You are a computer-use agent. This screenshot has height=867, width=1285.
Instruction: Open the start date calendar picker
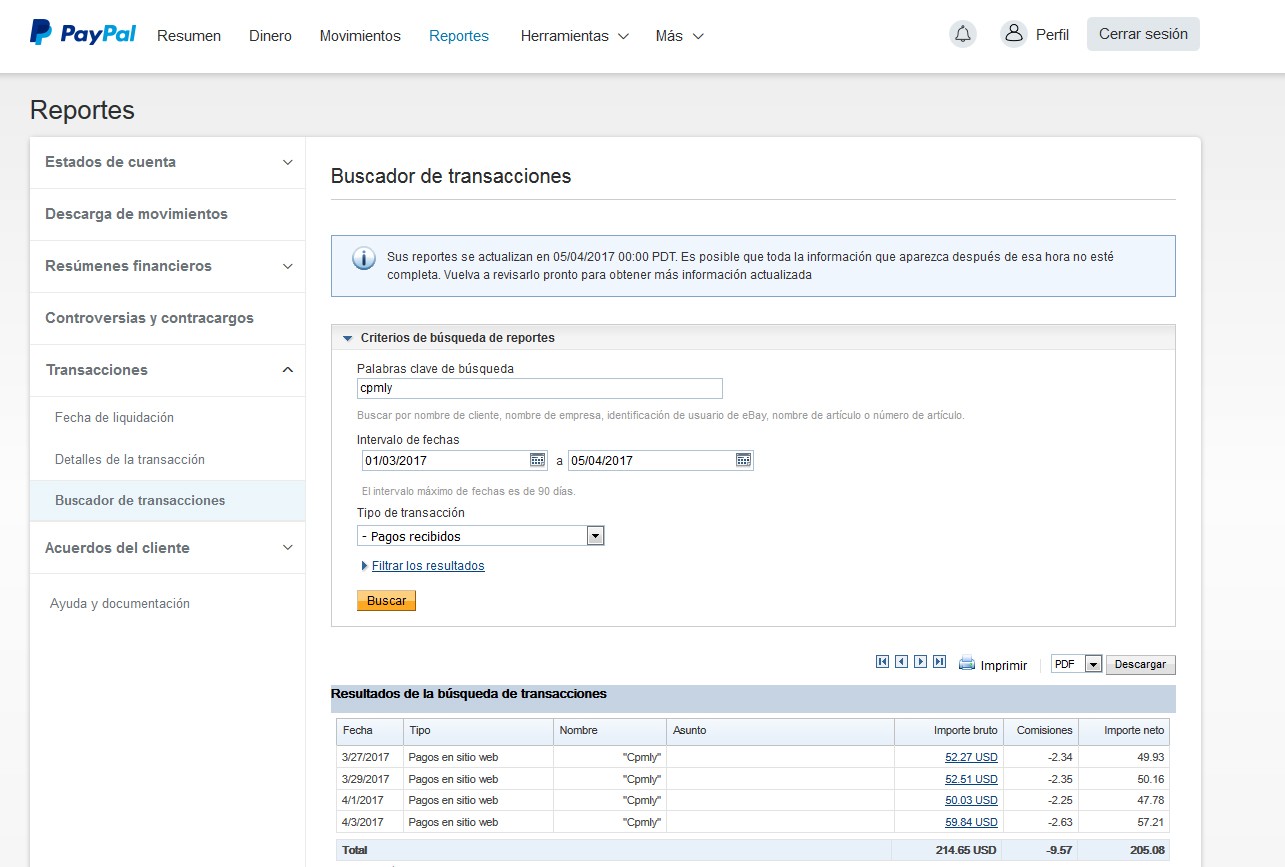pyautogui.click(x=538, y=460)
